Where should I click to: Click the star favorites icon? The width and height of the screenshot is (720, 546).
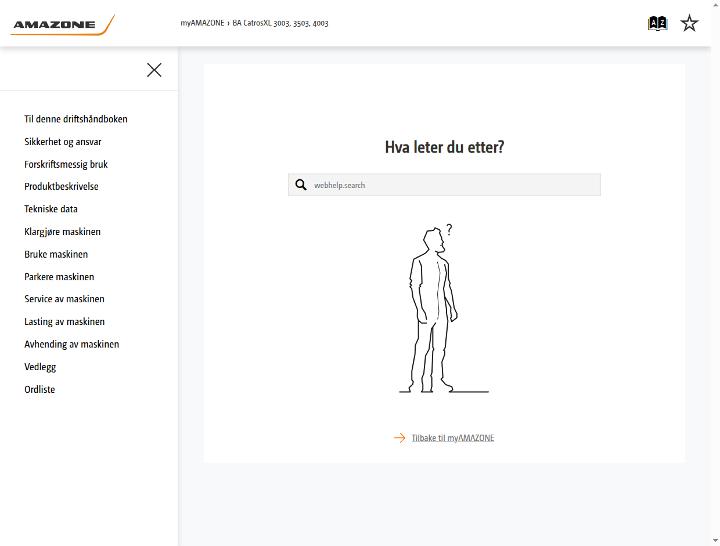(689, 23)
